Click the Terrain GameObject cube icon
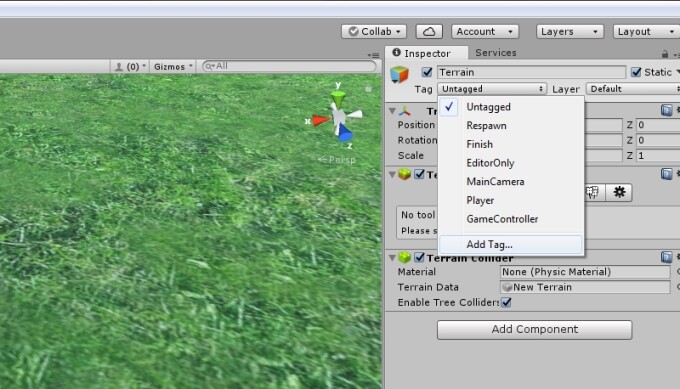This screenshot has width=680, height=389. point(399,74)
